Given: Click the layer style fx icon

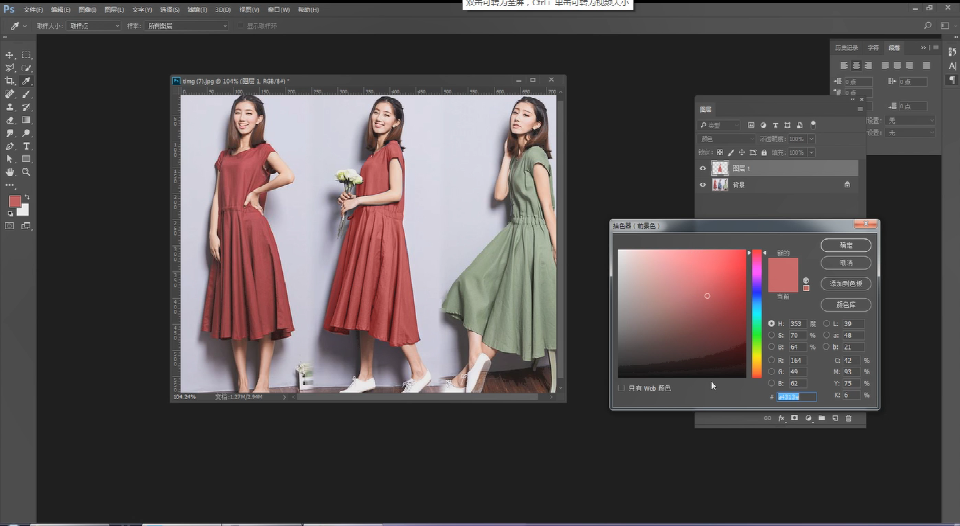Looking at the screenshot, I should click(780, 418).
